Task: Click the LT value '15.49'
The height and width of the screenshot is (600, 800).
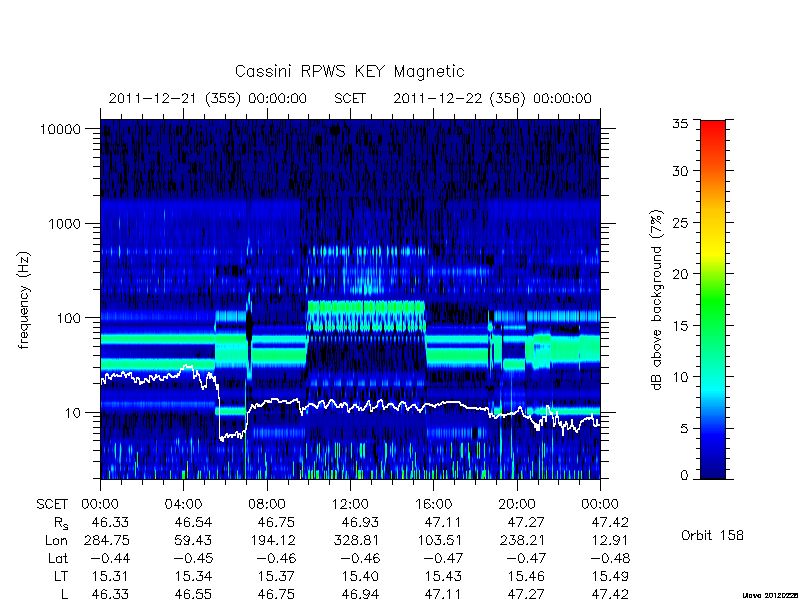Action: pos(610,577)
